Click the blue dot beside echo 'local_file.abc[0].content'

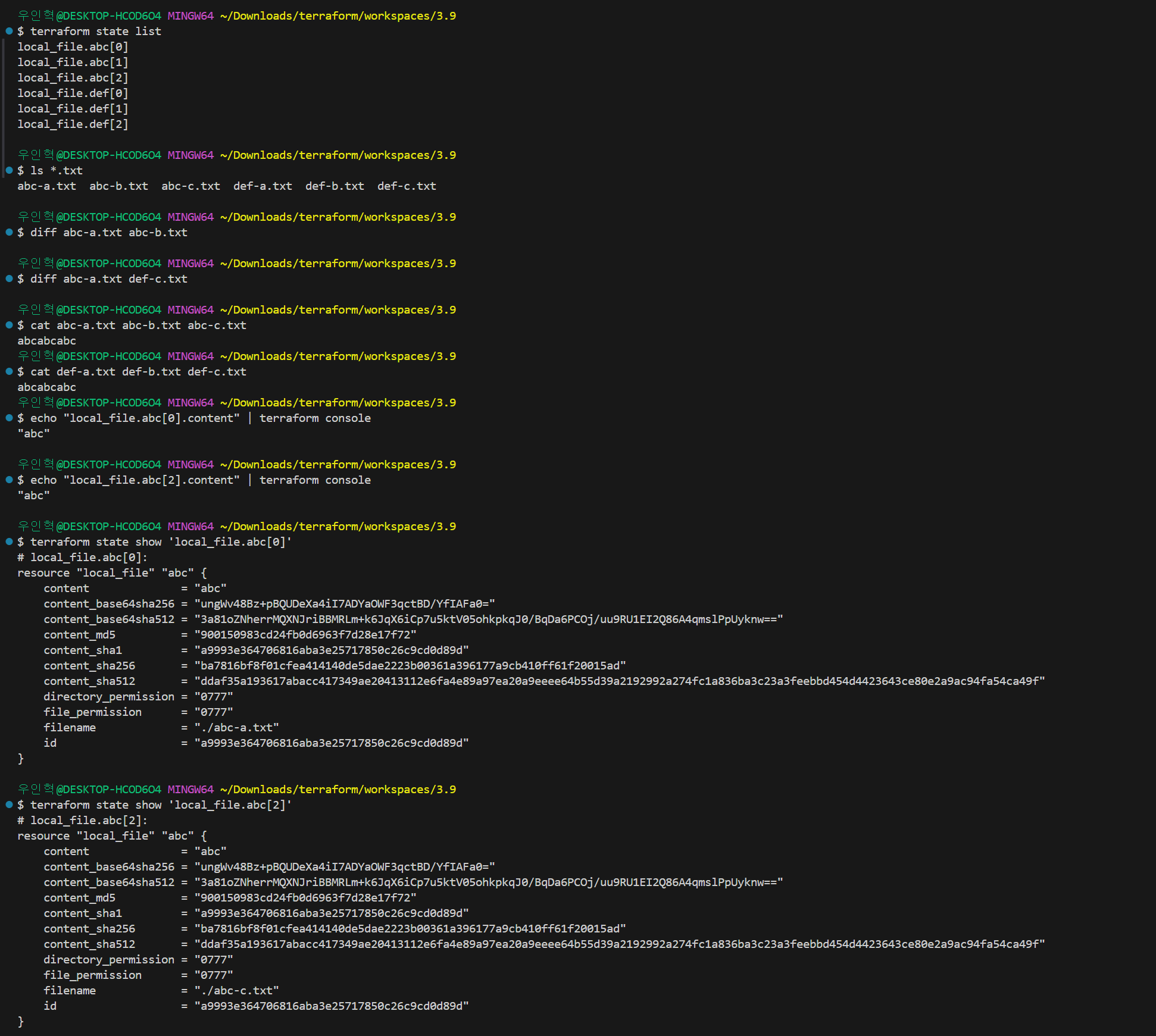(9, 418)
